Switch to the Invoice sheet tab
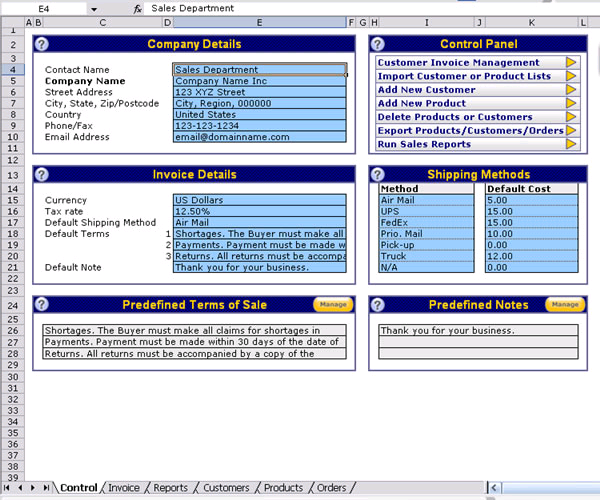Image resolution: width=600 pixels, height=500 pixels. click(124, 488)
